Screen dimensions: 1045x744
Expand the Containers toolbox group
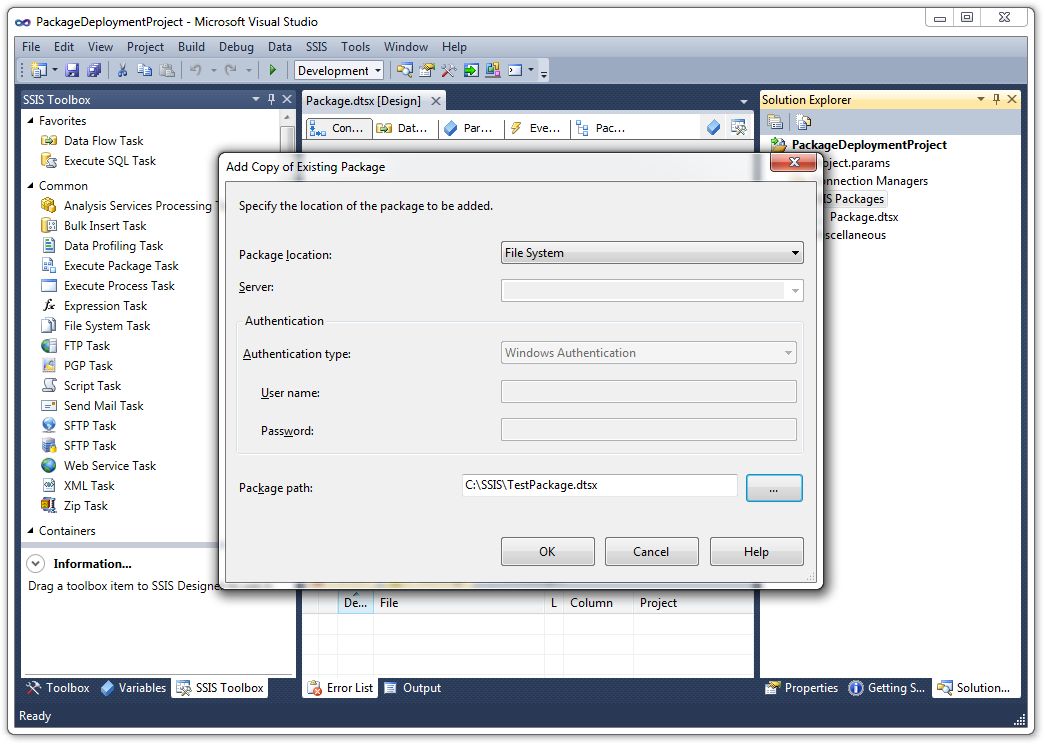pyautogui.click(x=31, y=531)
